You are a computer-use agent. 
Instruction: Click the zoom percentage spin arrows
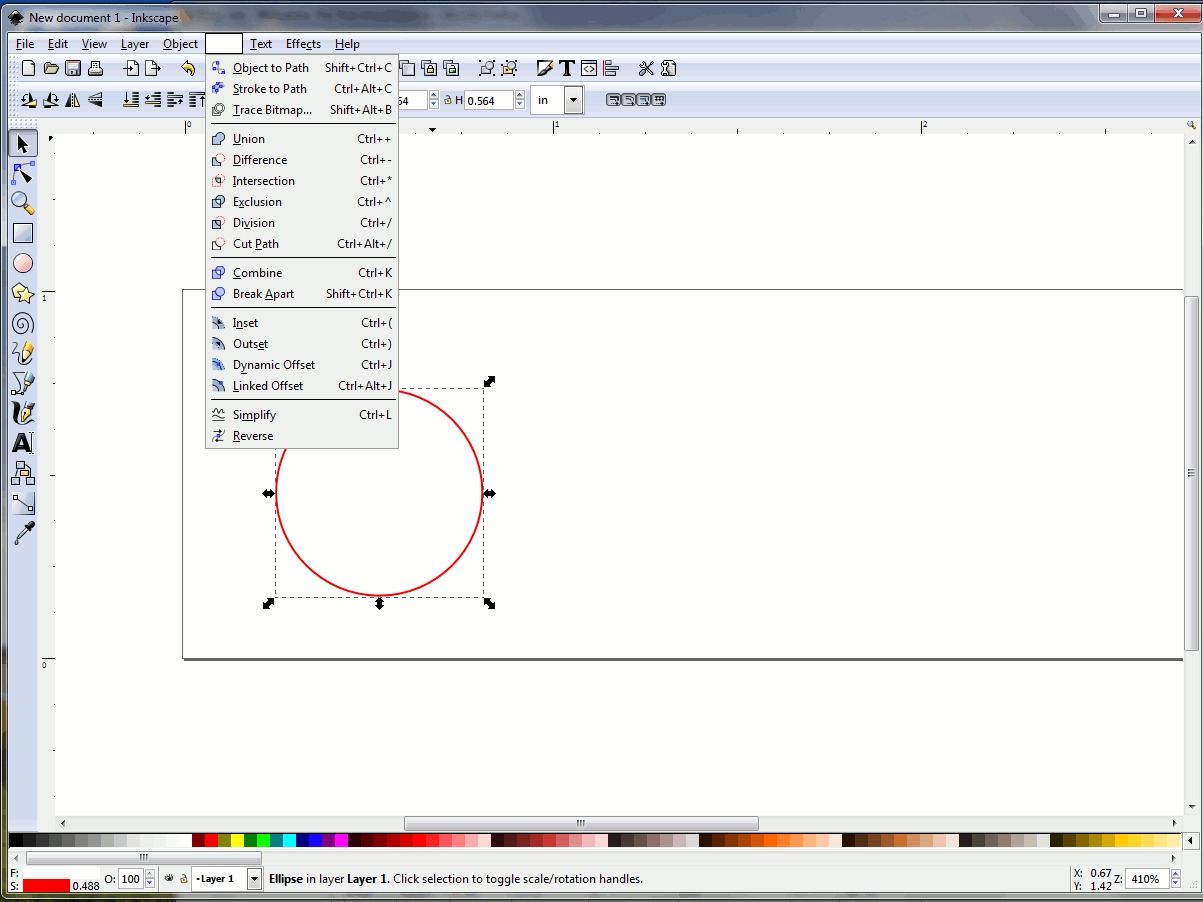(1174, 879)
